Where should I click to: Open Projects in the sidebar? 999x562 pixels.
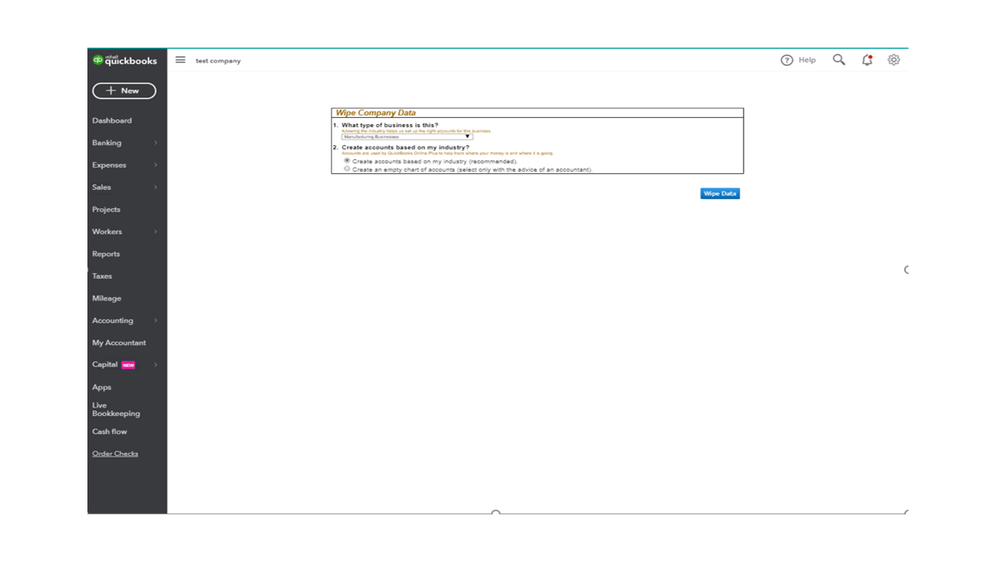tap(106, 210)
